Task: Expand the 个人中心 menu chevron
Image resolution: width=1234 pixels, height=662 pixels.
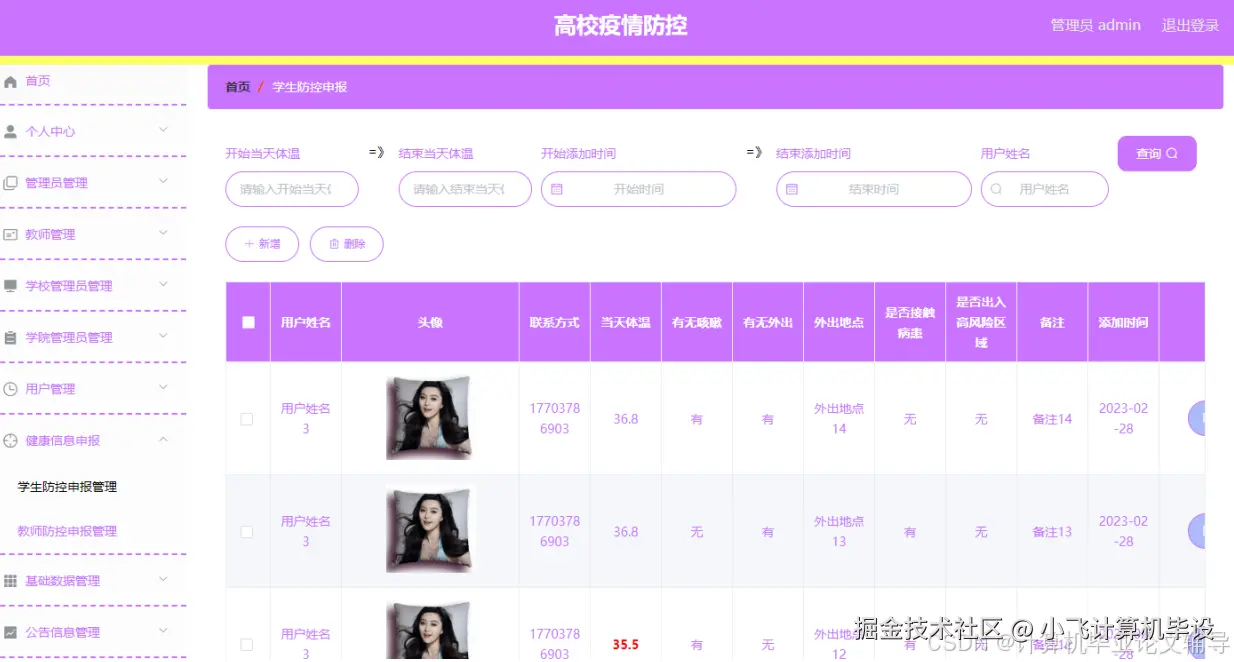Action: pos(163,129)
